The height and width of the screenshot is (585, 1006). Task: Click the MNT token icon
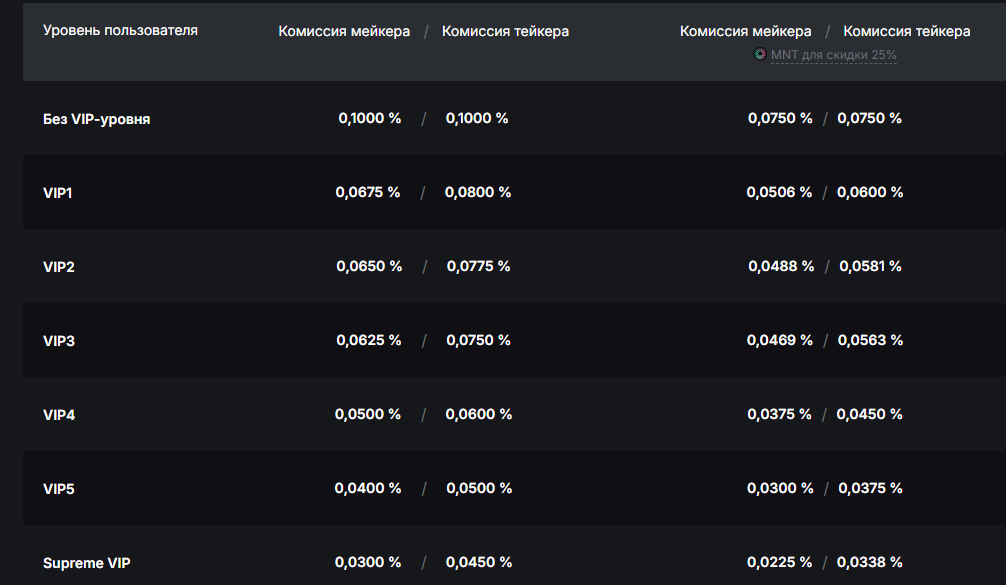tap(760, 54)
